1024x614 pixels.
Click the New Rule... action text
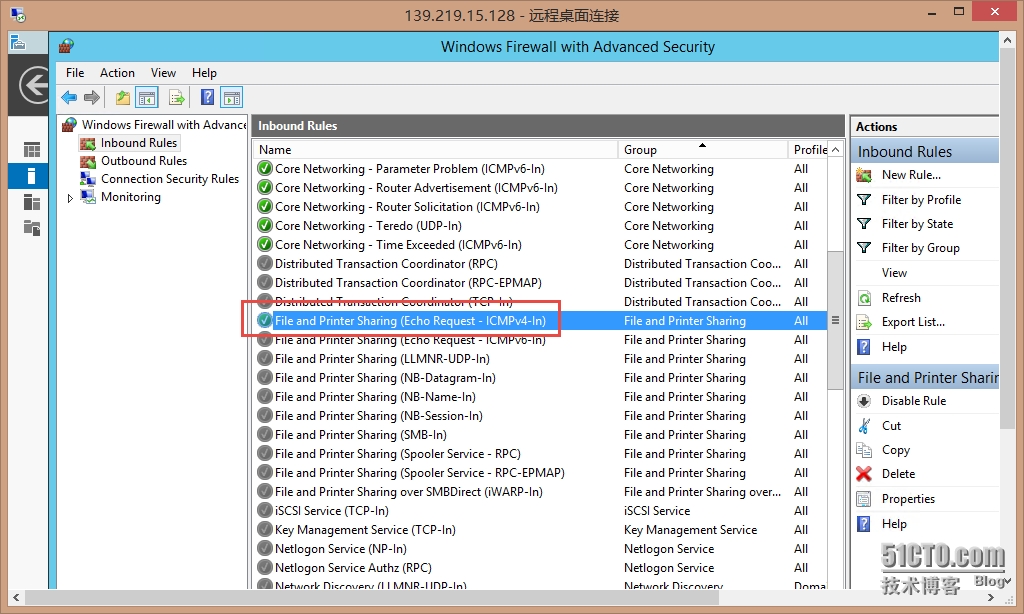911,175
